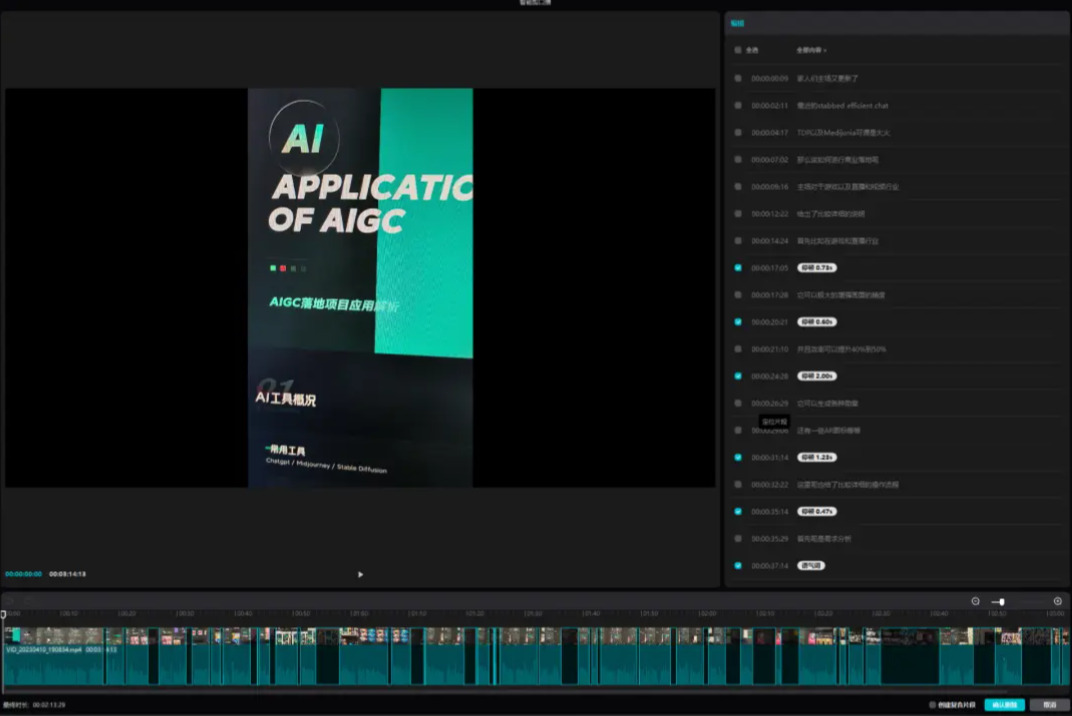Uncheck the 00:00:31:14 pause row

[738, 457]
